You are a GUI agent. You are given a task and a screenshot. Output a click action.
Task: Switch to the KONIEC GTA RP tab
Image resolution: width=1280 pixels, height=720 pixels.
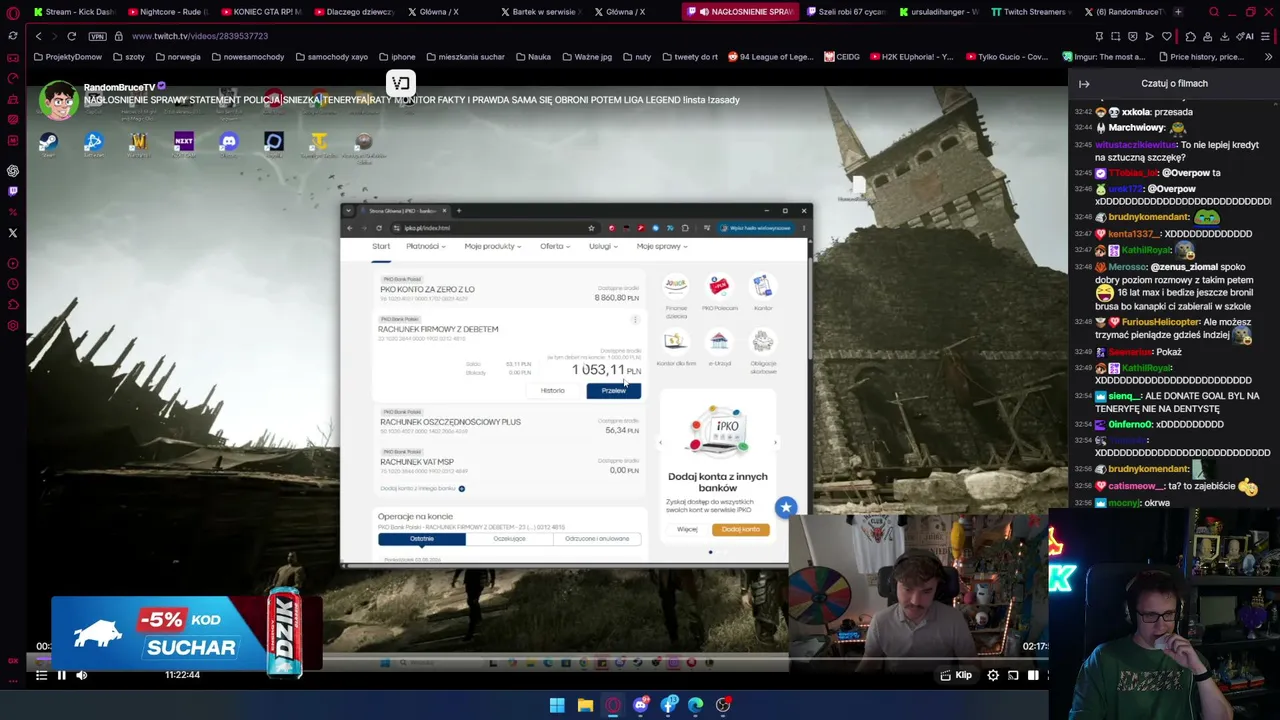pyautogui.click(x=260, y=12)
